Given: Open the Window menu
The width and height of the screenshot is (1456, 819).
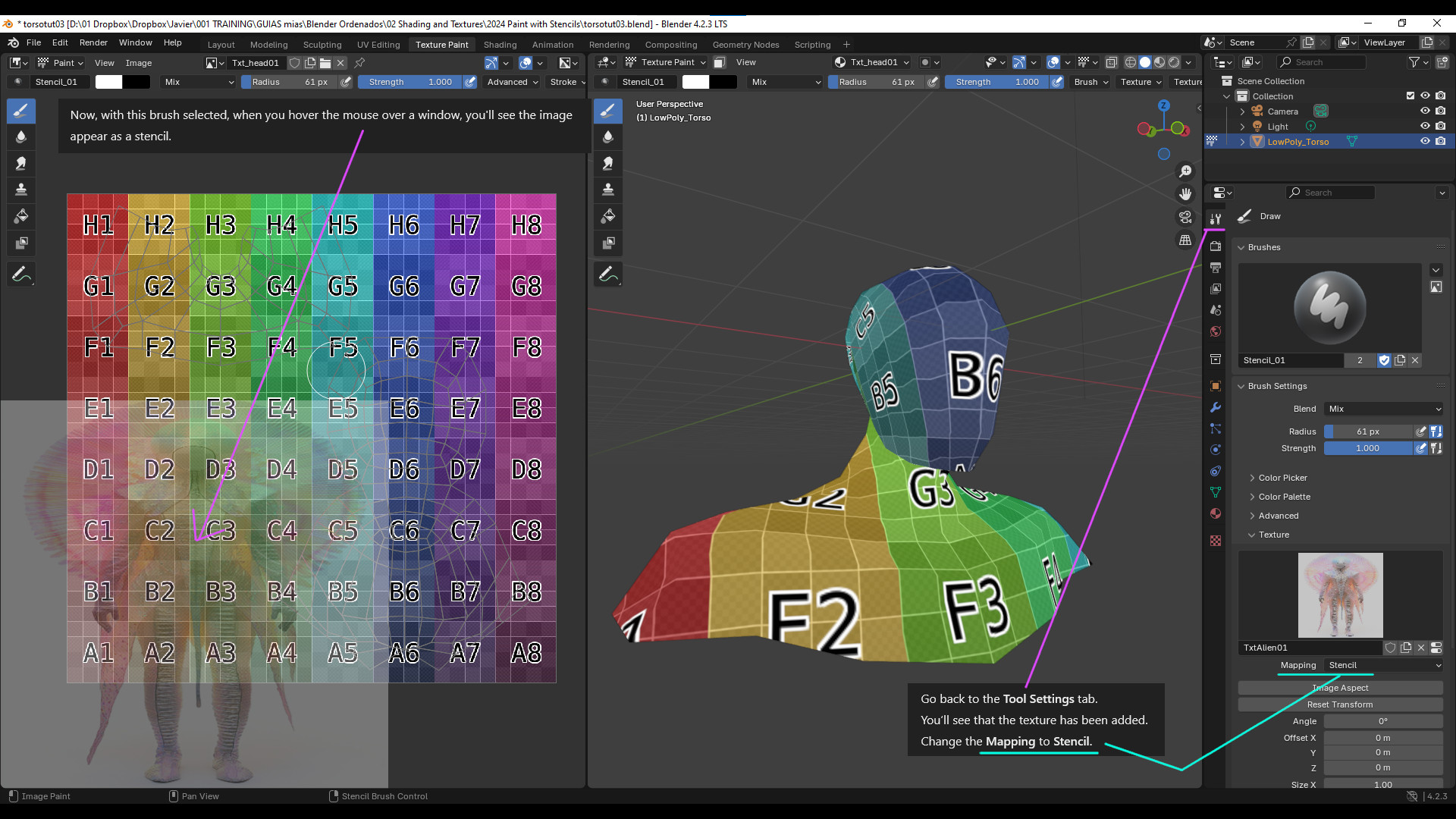Looking at the screenshot, I should [135, 42].
